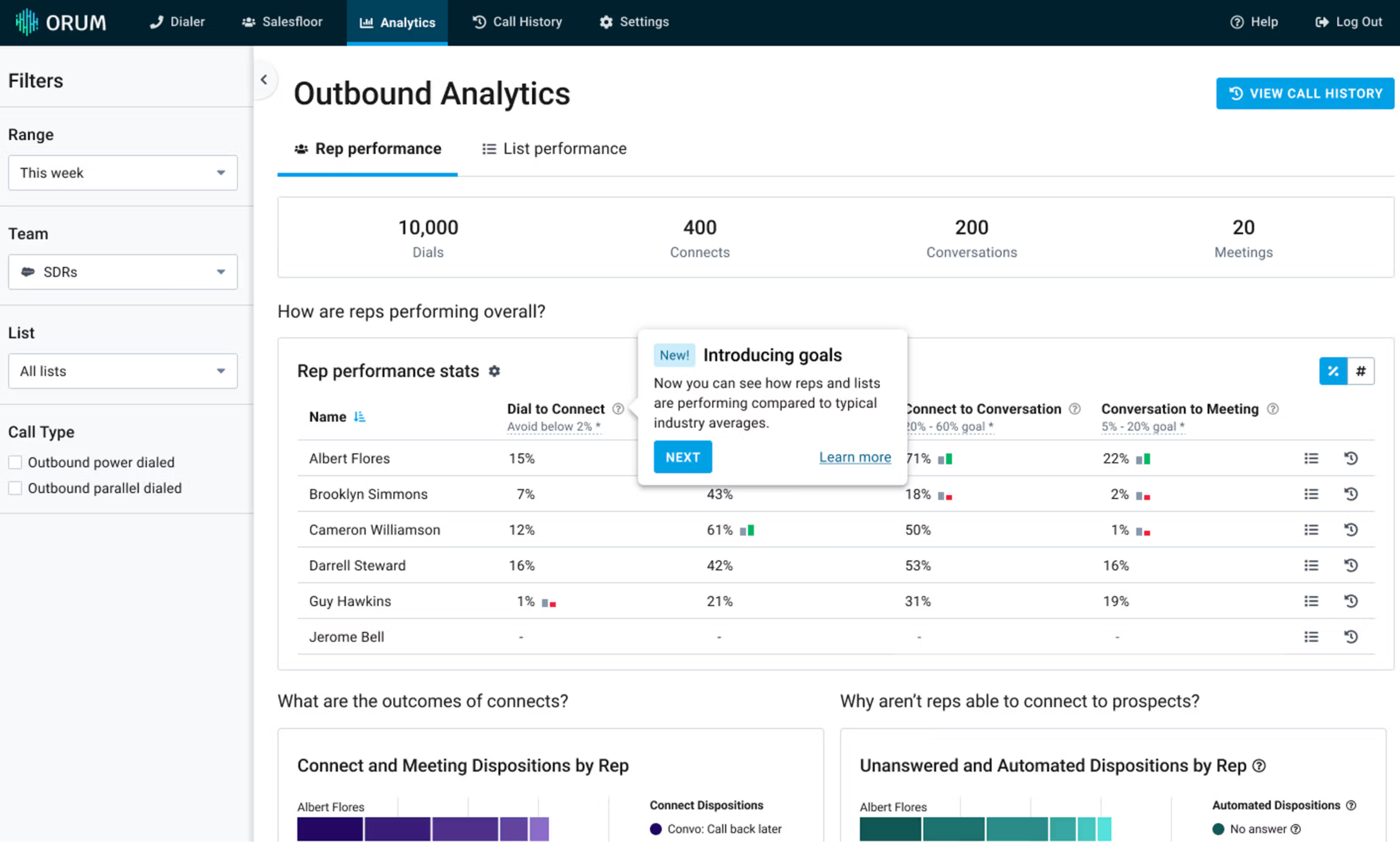Click the Dial to Connect help icon
1400x842 pixels.
[x=618, y=408]
